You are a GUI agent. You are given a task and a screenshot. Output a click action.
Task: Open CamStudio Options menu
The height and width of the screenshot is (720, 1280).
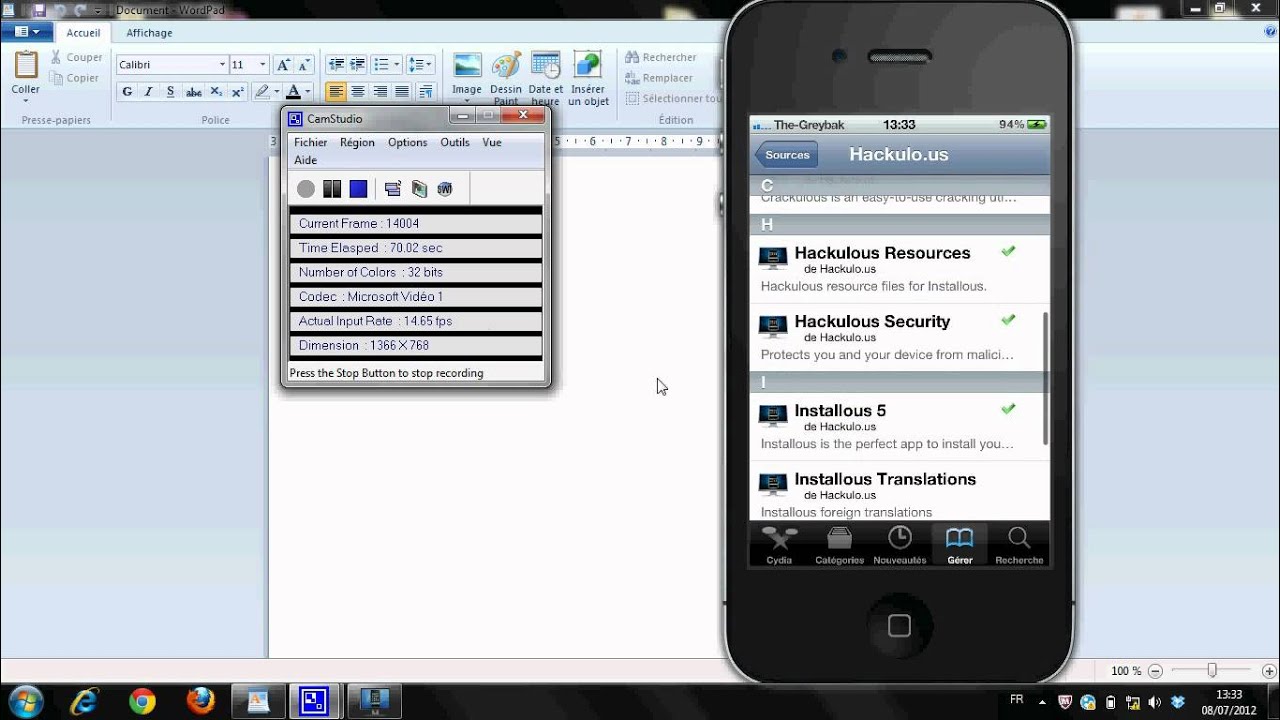408,142
